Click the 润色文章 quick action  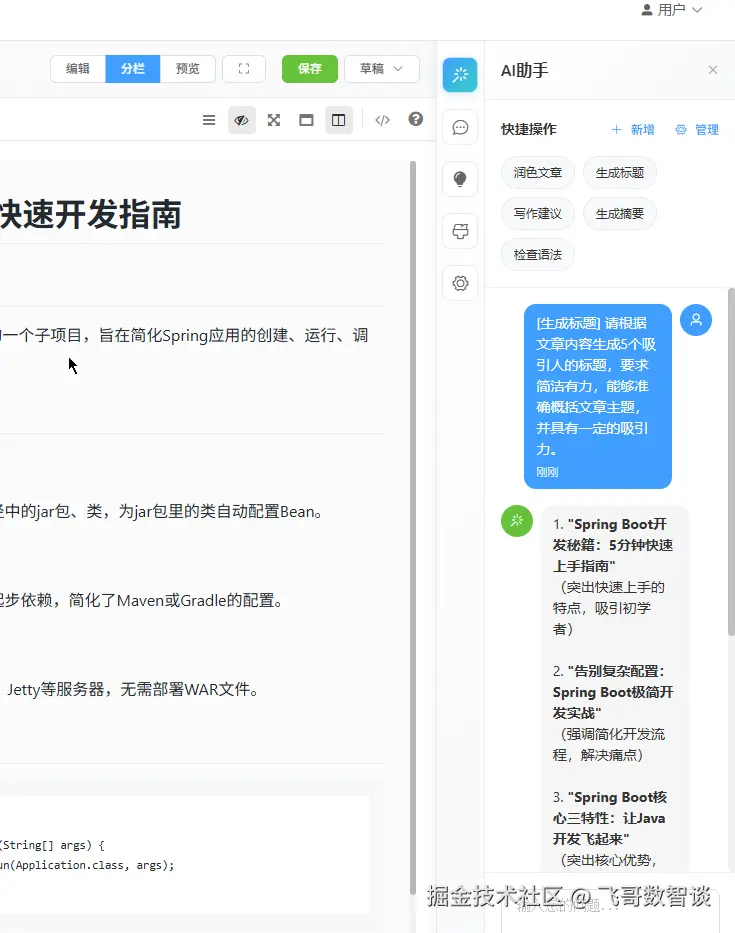click(x=537, y=173)
